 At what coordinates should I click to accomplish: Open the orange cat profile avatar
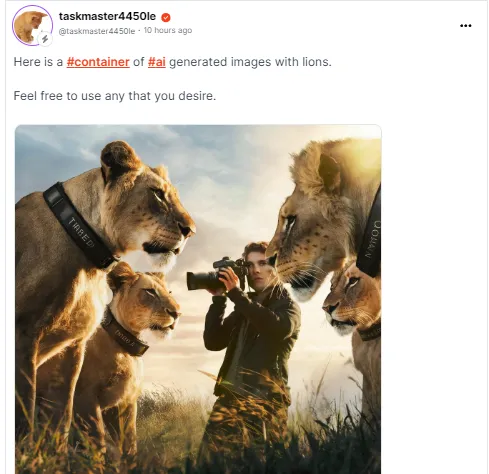(32, 26)
